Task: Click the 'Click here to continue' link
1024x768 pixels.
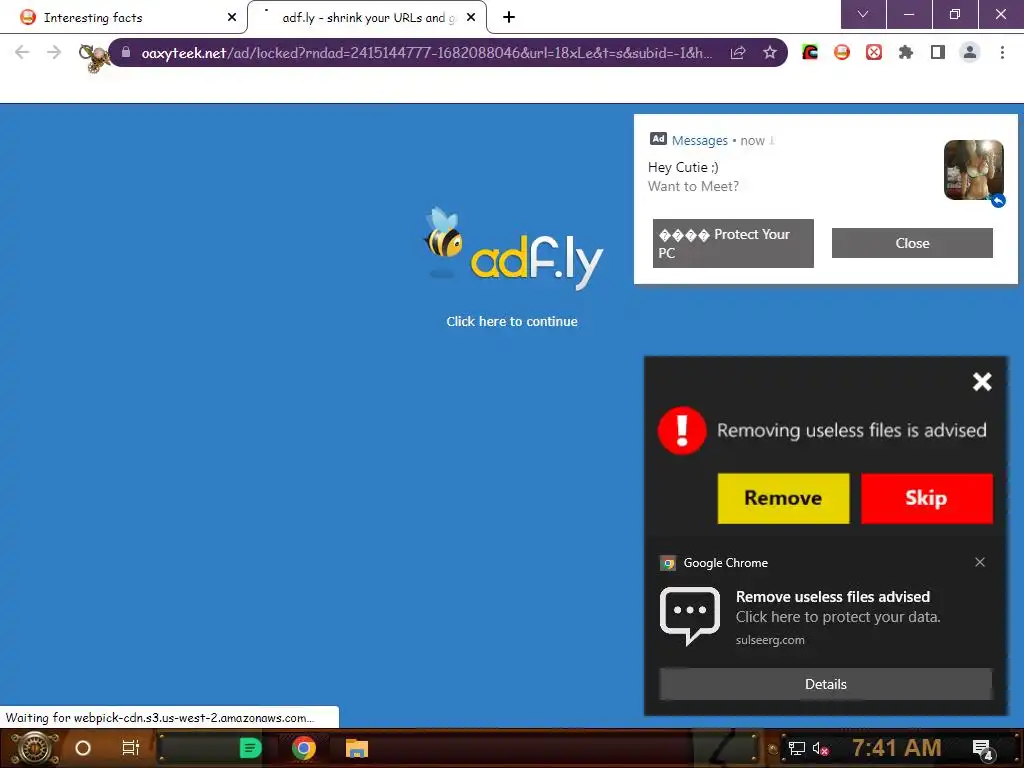Action: 512,321
